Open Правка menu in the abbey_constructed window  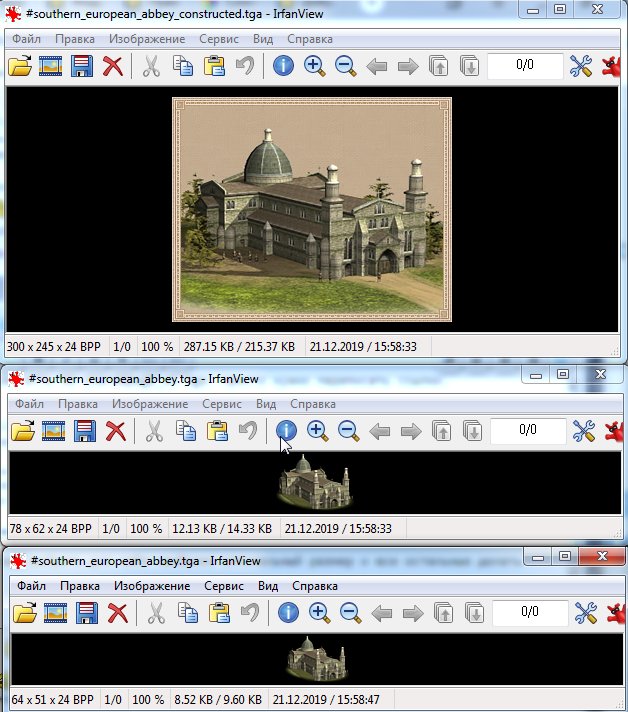click(75, 39)
